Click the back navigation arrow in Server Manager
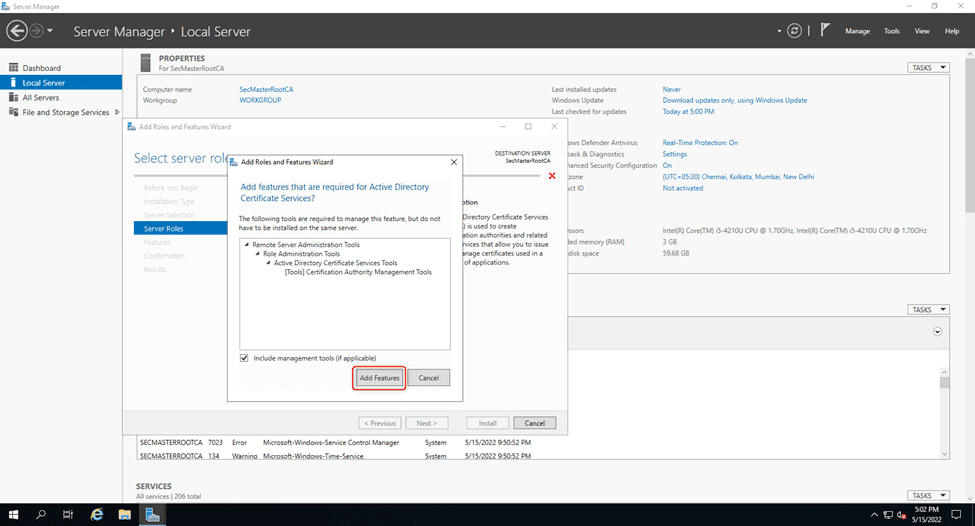 pyautogui.click(x=17, y=30)
